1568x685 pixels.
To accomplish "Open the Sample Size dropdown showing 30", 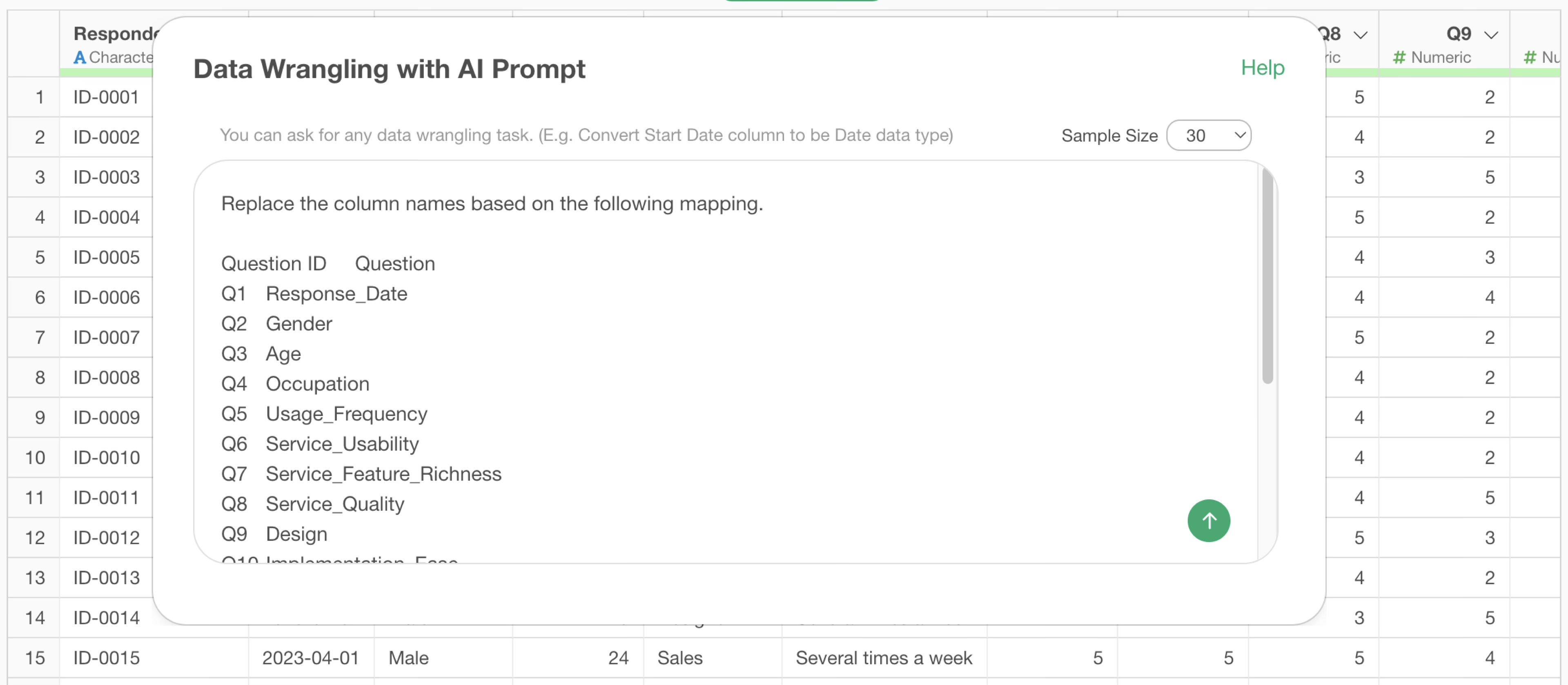I will tap(1208, 136).
